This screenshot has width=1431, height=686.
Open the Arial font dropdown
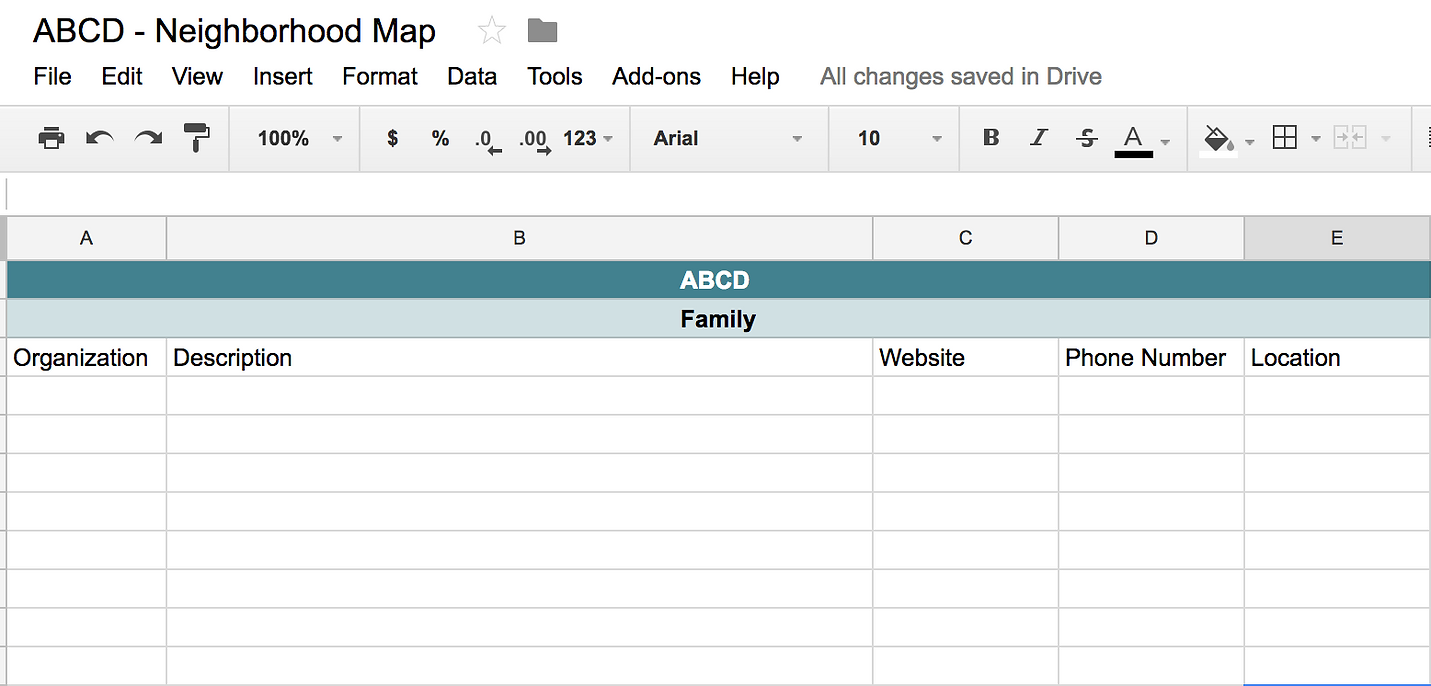(728, 138)
